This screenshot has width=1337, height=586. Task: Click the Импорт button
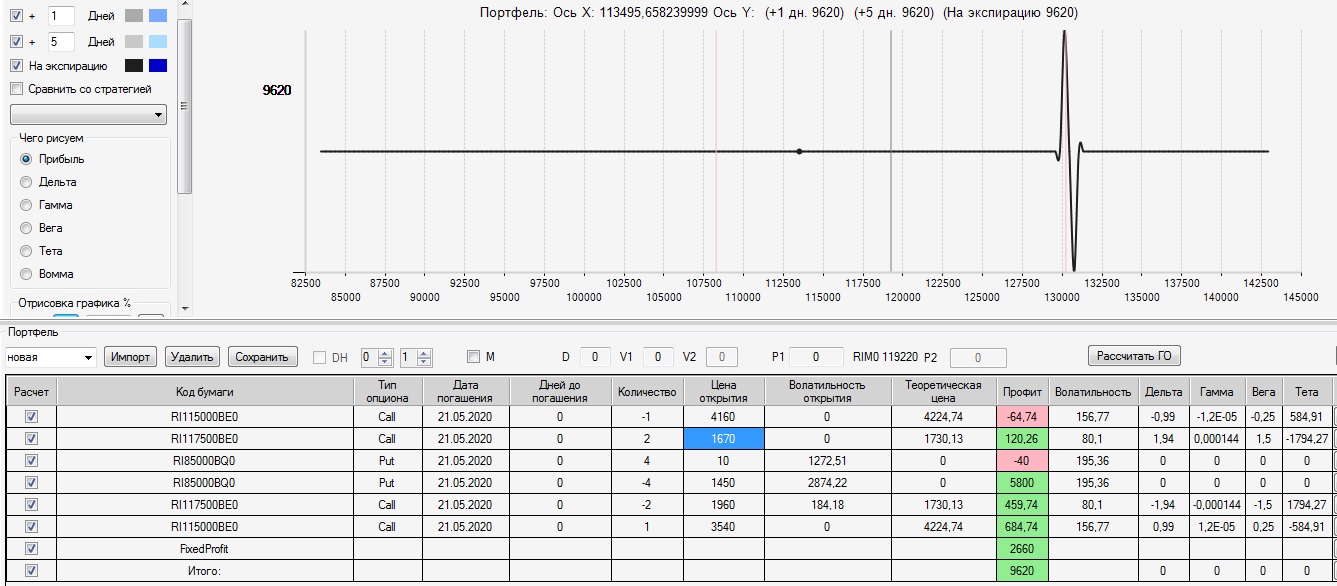132,357
